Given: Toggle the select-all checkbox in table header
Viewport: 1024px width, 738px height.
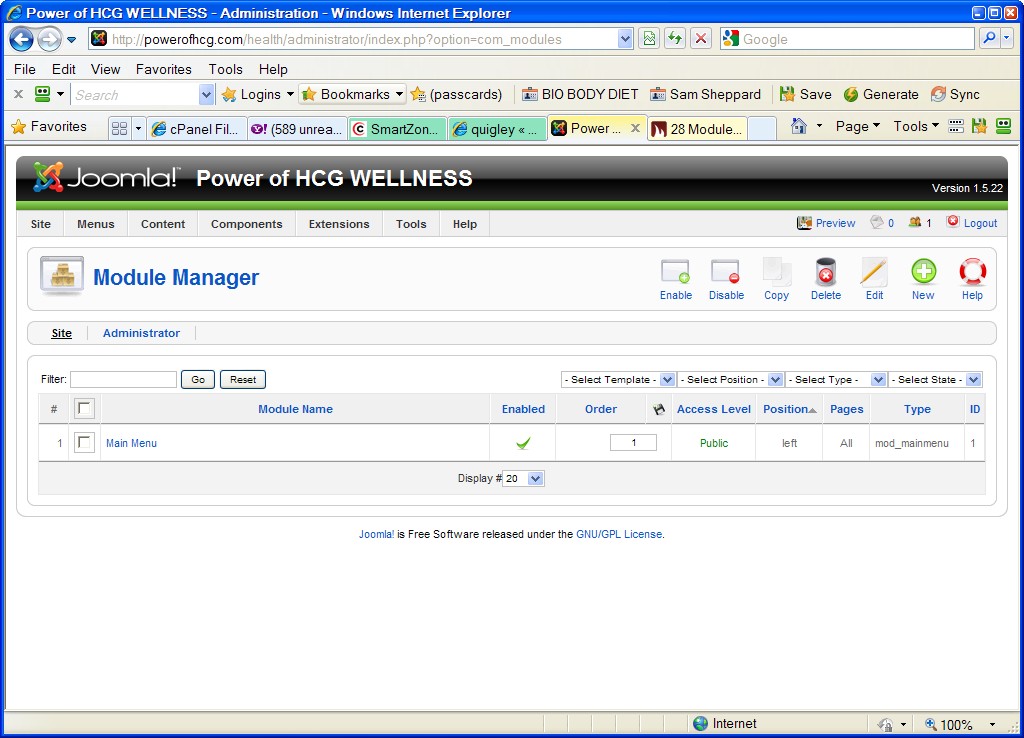Looking at the screenshot, I should [84, 409].
